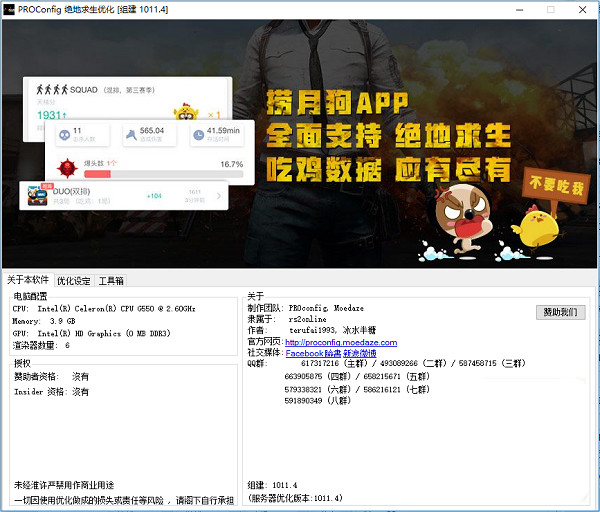Click the angry dog mascot in banner
Viewport: 600px width, 512px height.
[x=465, y=219]
